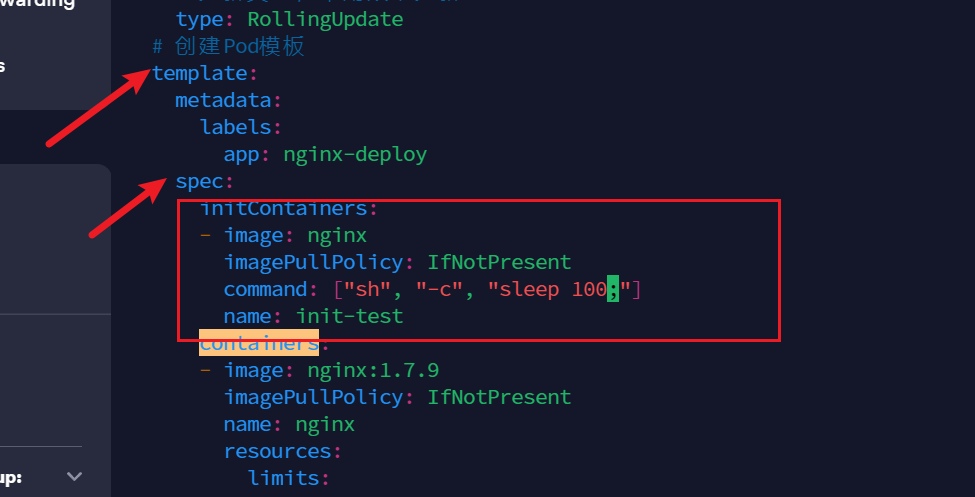The width and height of the screenshot is (975, 497).
Task: Click the '# 创建Pod模板' comment line
Action: 228,46
